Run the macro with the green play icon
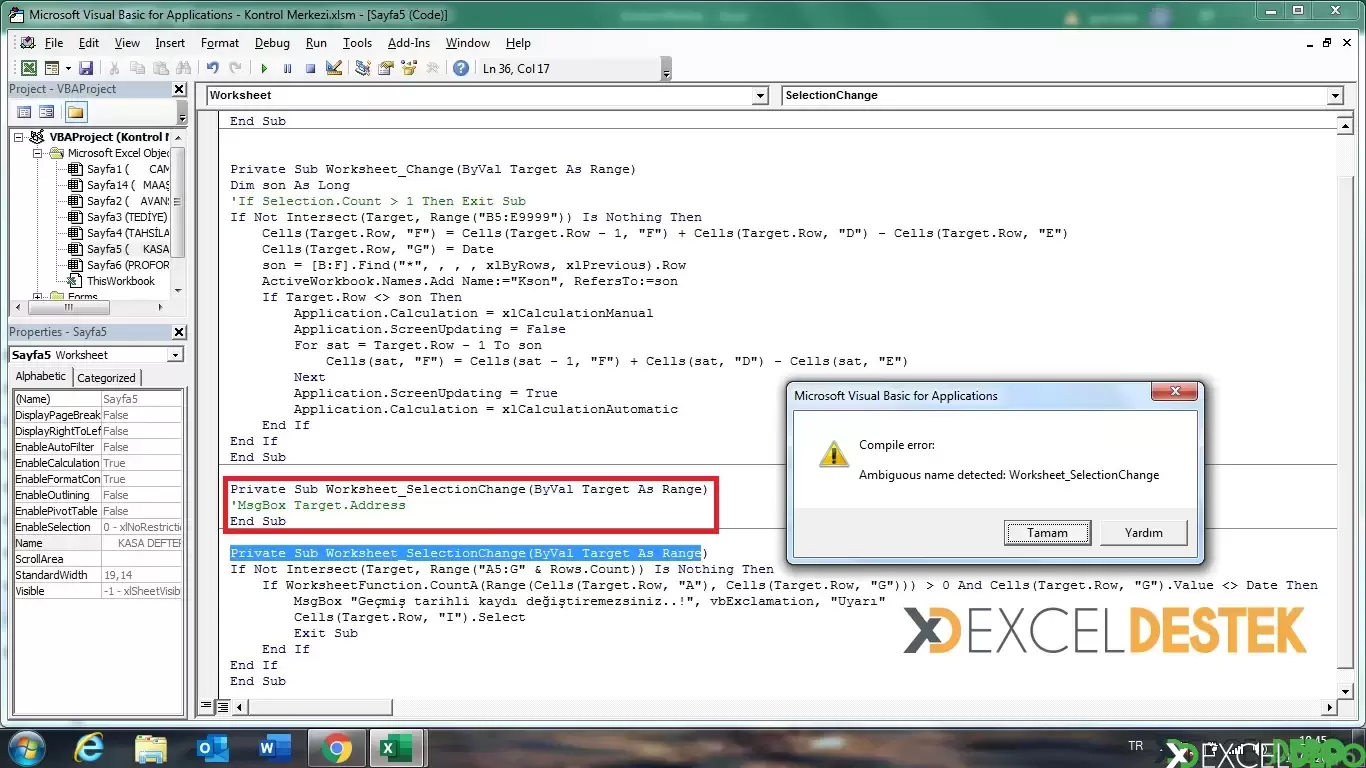The width and height of the screenshot is (1366, 768). tap(264, 68)
